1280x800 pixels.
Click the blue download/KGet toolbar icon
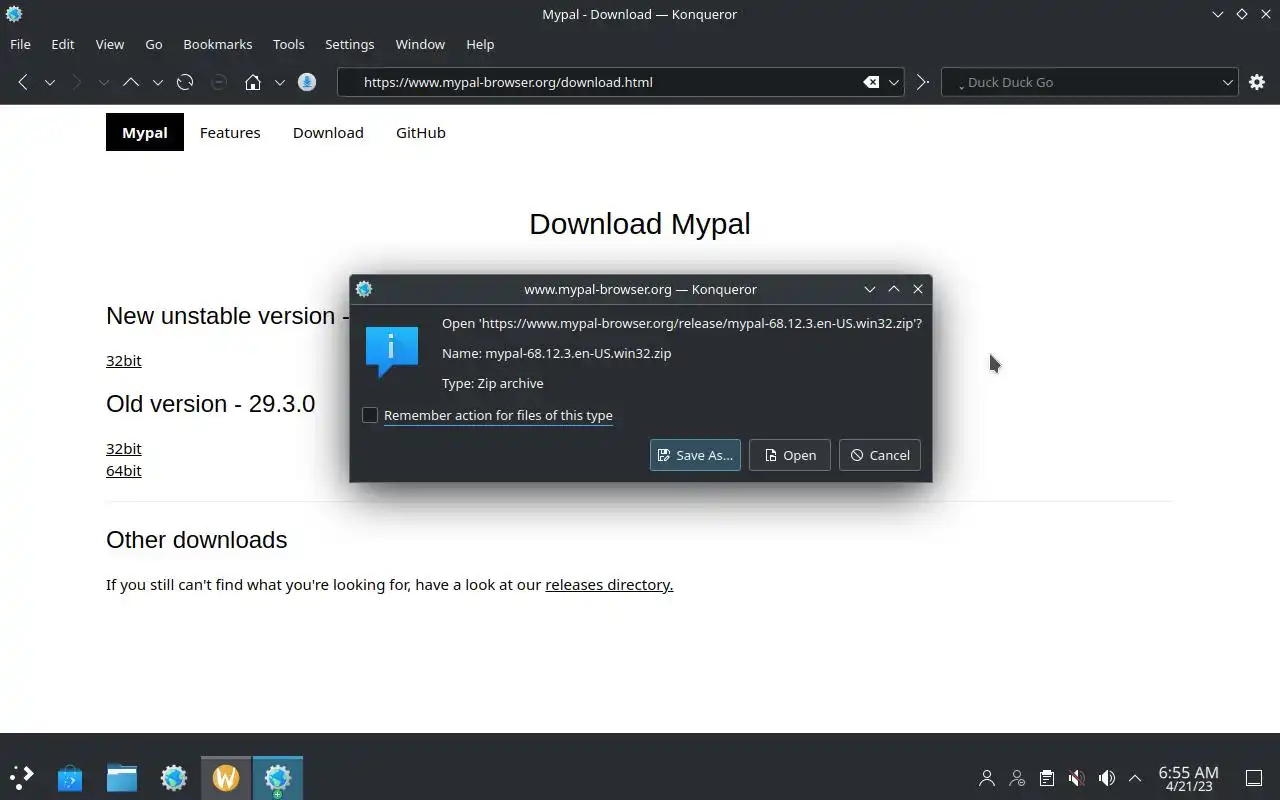[307, 82]
